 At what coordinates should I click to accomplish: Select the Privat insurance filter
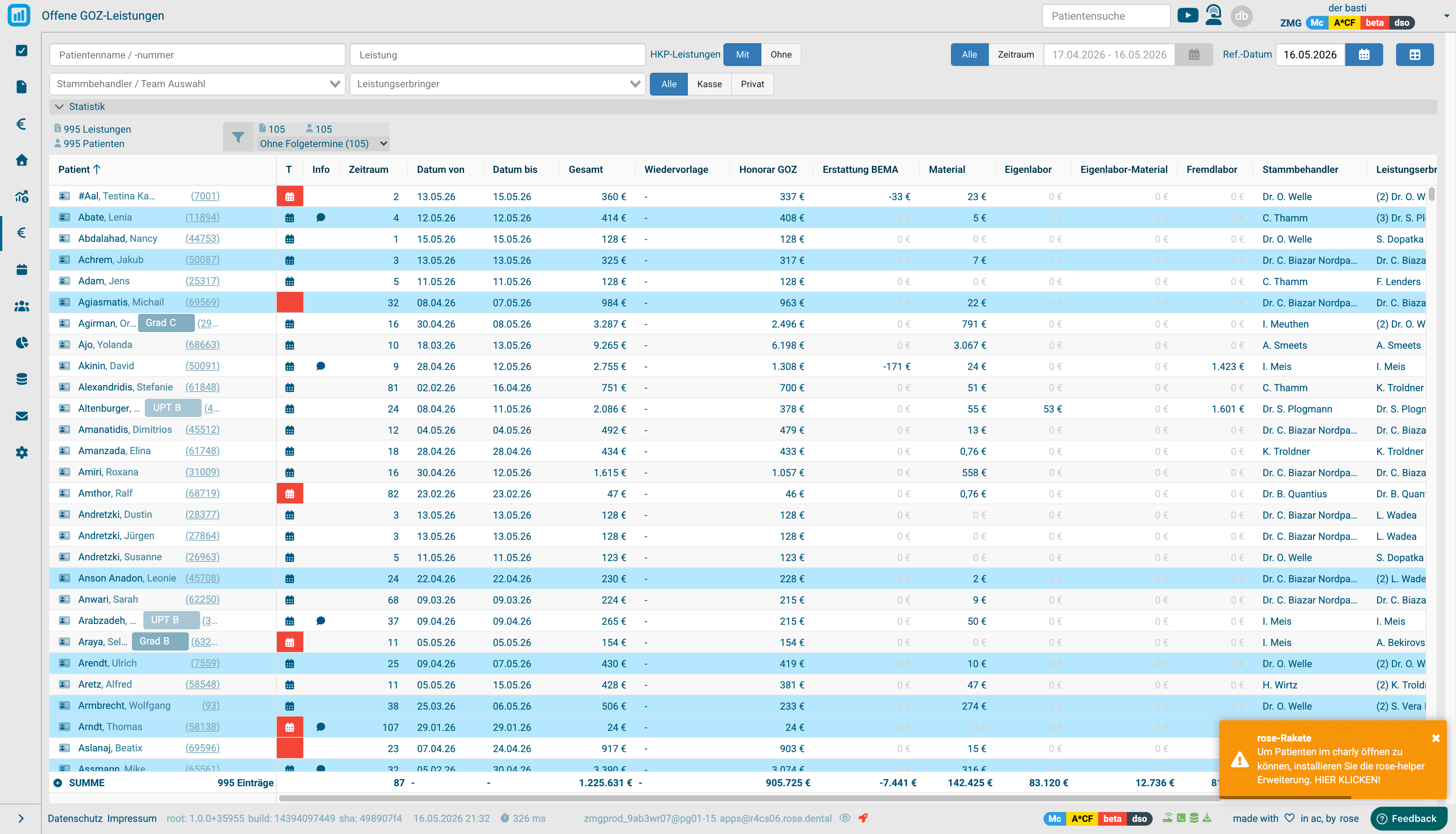point(752,84)
